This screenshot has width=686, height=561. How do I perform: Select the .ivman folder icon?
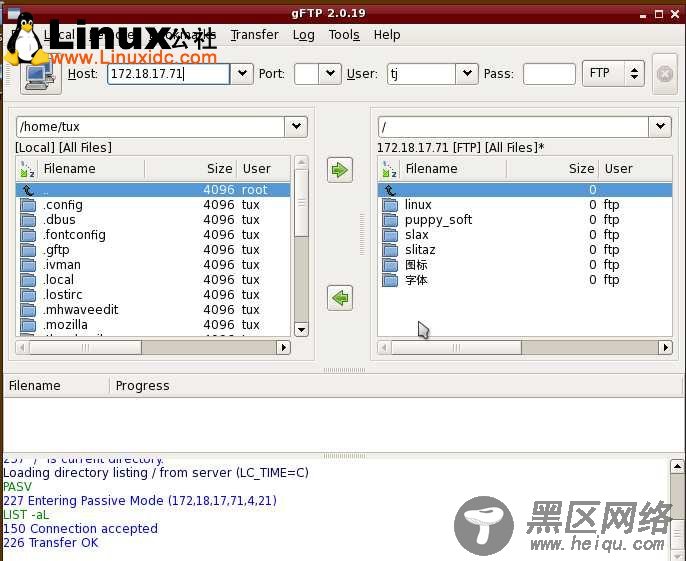coord(28,265)
